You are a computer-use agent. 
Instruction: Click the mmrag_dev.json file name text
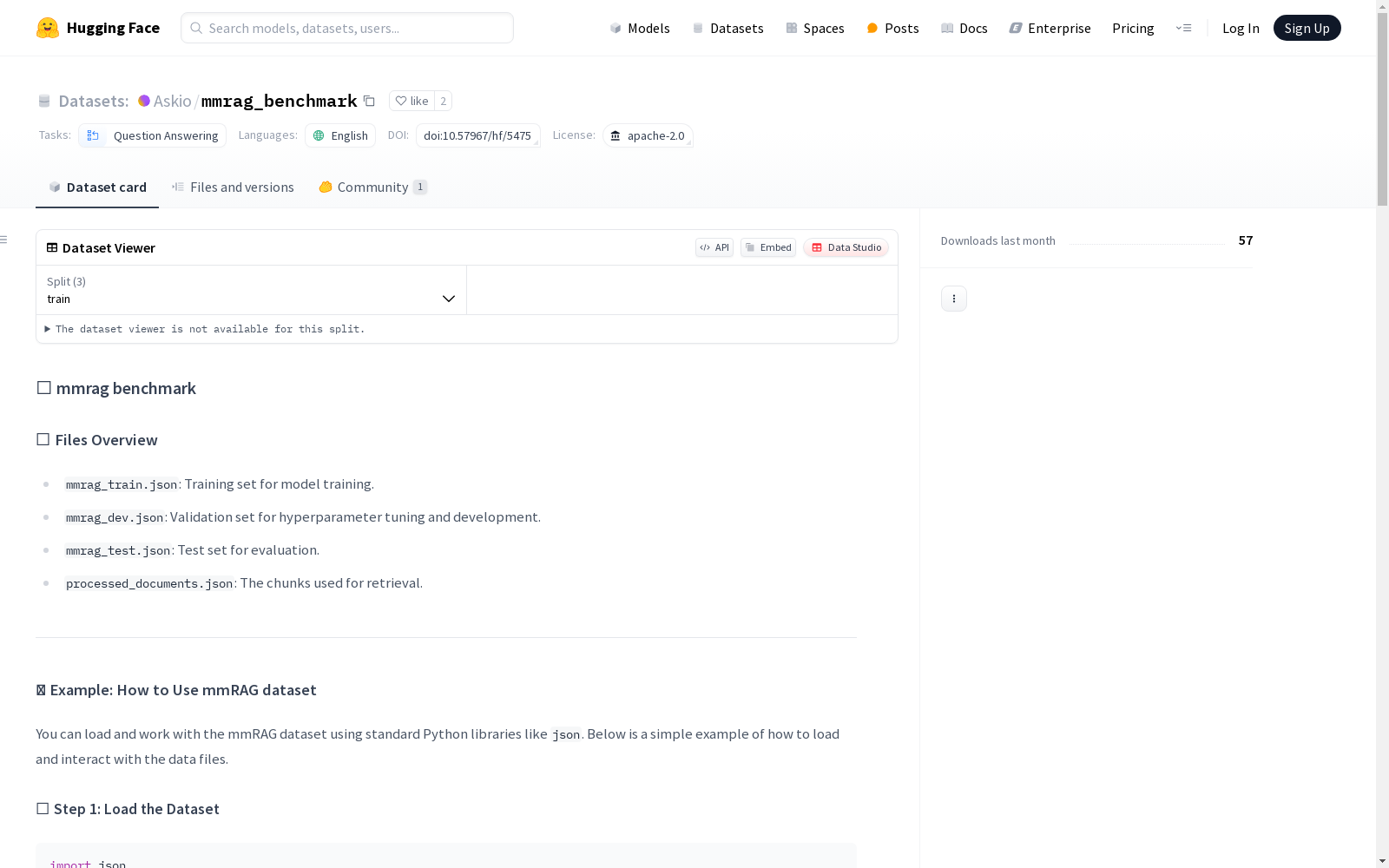[115, 517]
